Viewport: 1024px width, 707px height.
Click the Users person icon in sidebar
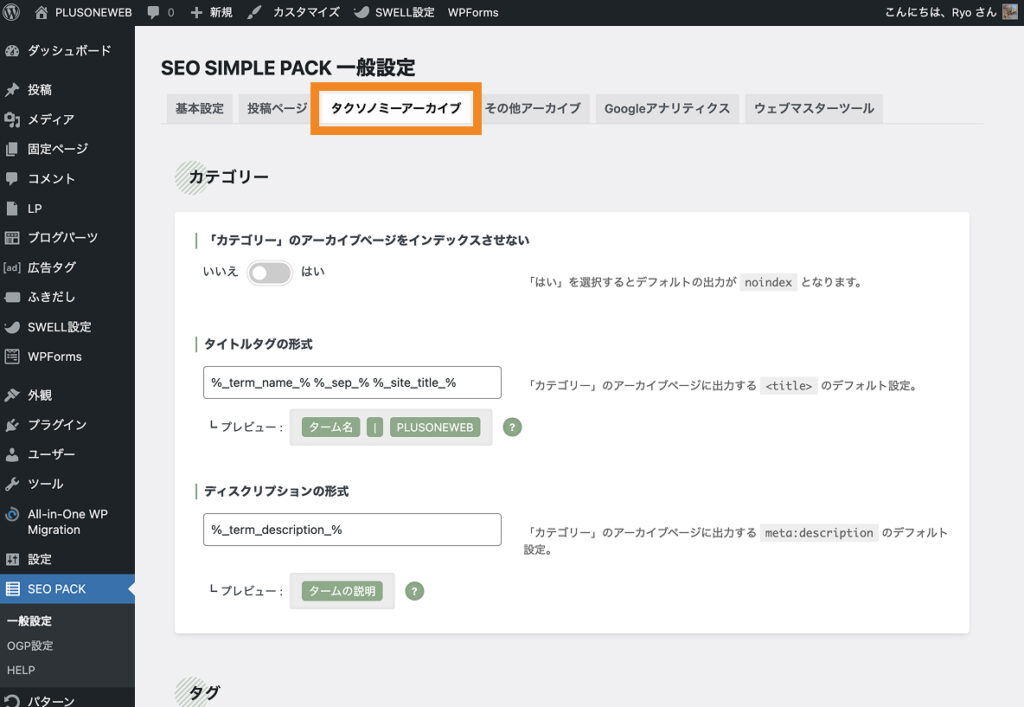click(x=13, y=455)
